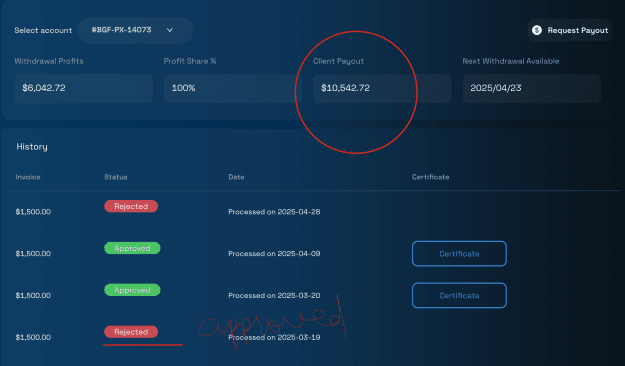Click text 'Processed on 2025-04-09'
This screenshot has height=366, width=625.
(x=274, y=254)
